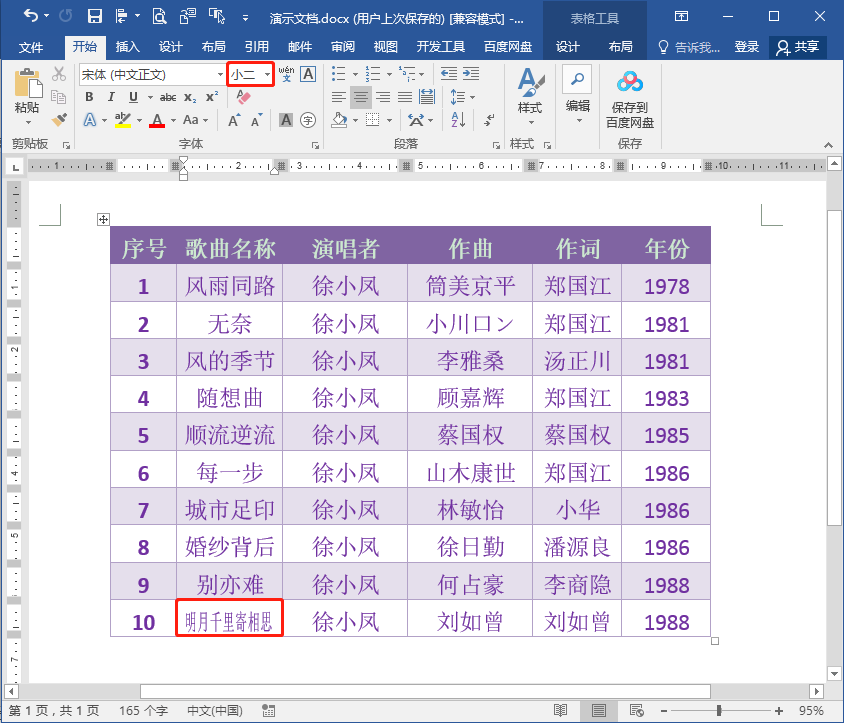Screen dimensions: 844x723
Task: Click the Ribbon Display Options icon
Action: click(681, 16)
